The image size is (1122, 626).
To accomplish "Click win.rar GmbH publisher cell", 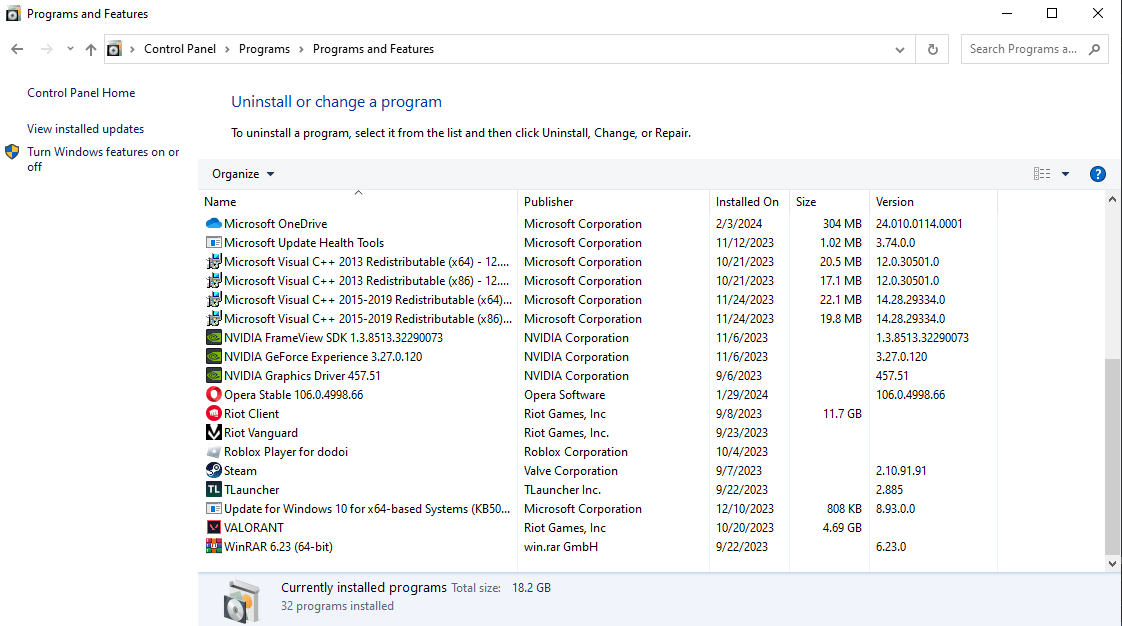I will pyautogui.click(x=560, y=547).
